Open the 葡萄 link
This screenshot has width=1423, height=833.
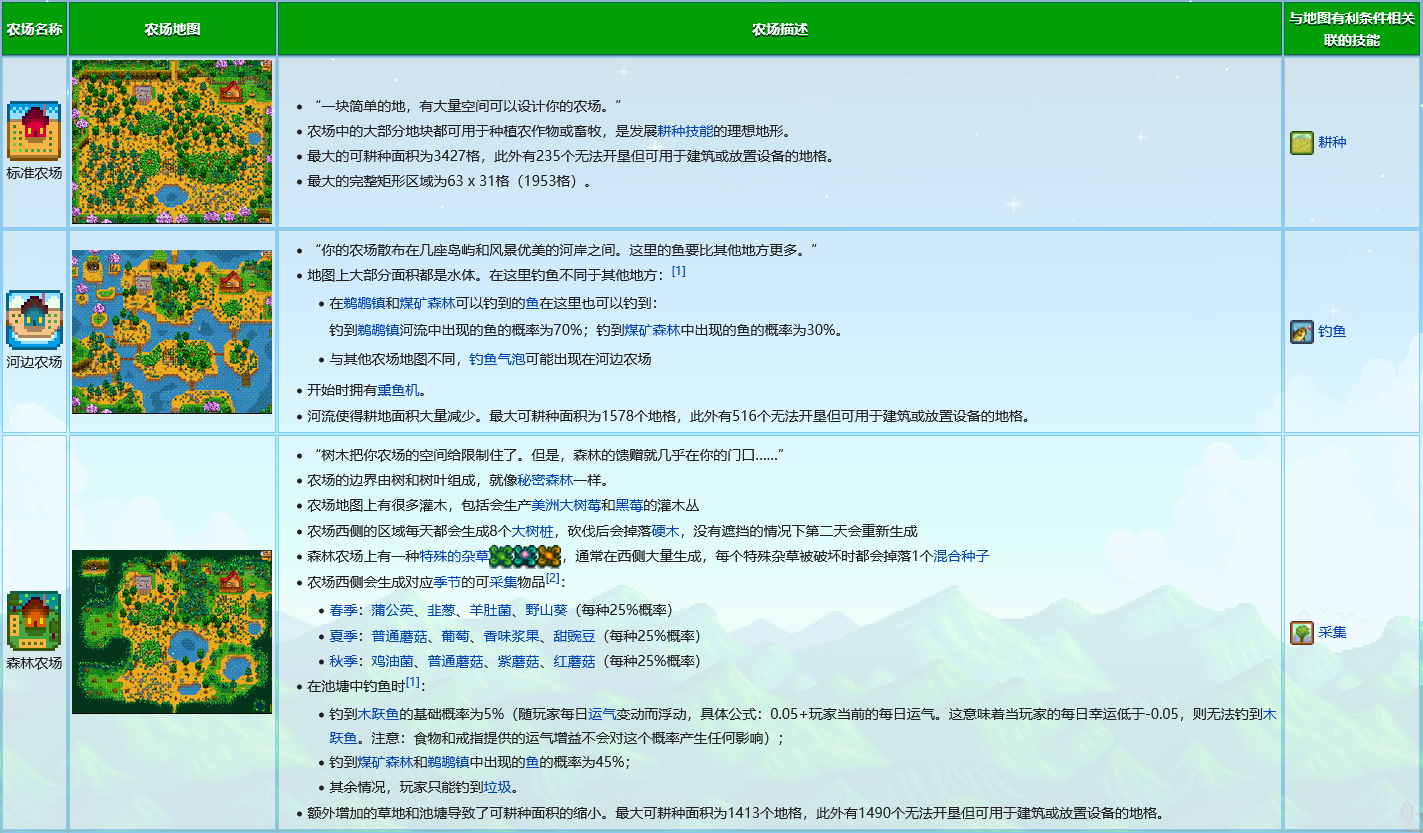455,636
